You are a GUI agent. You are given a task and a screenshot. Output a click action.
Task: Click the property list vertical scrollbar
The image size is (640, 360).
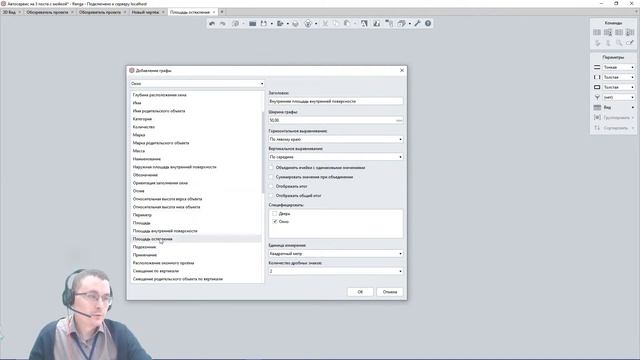coord(263,153)
